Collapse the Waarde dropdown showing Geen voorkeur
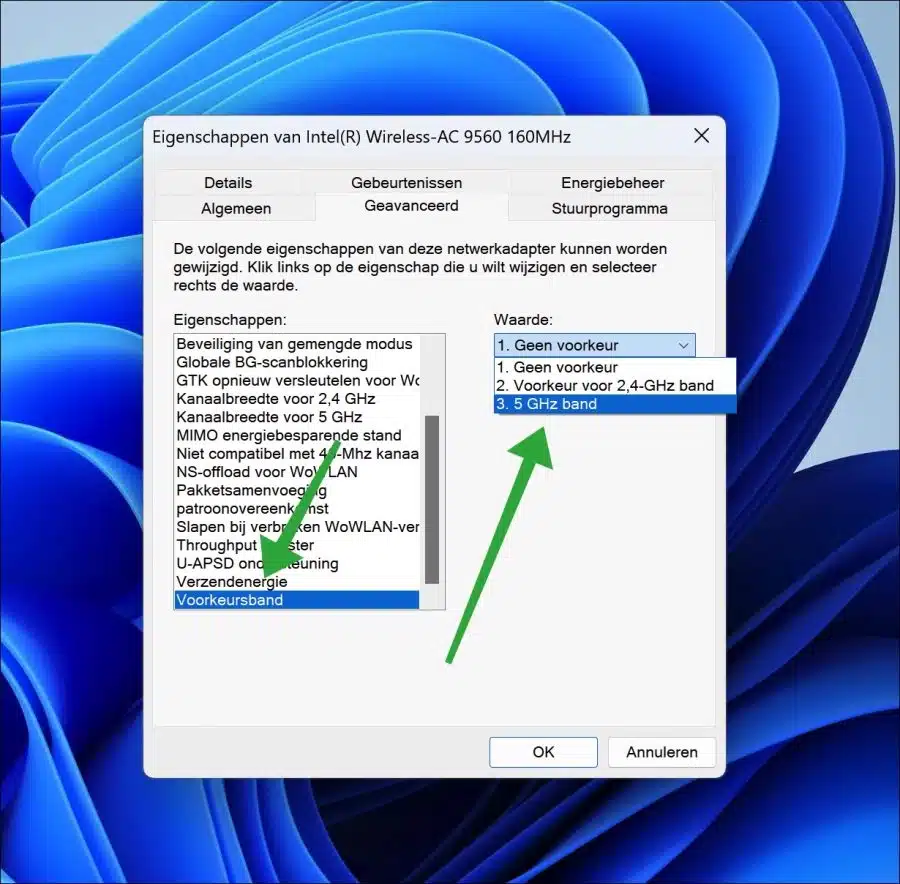The height and width of the screenshot is (884, 900). (595, 345)
